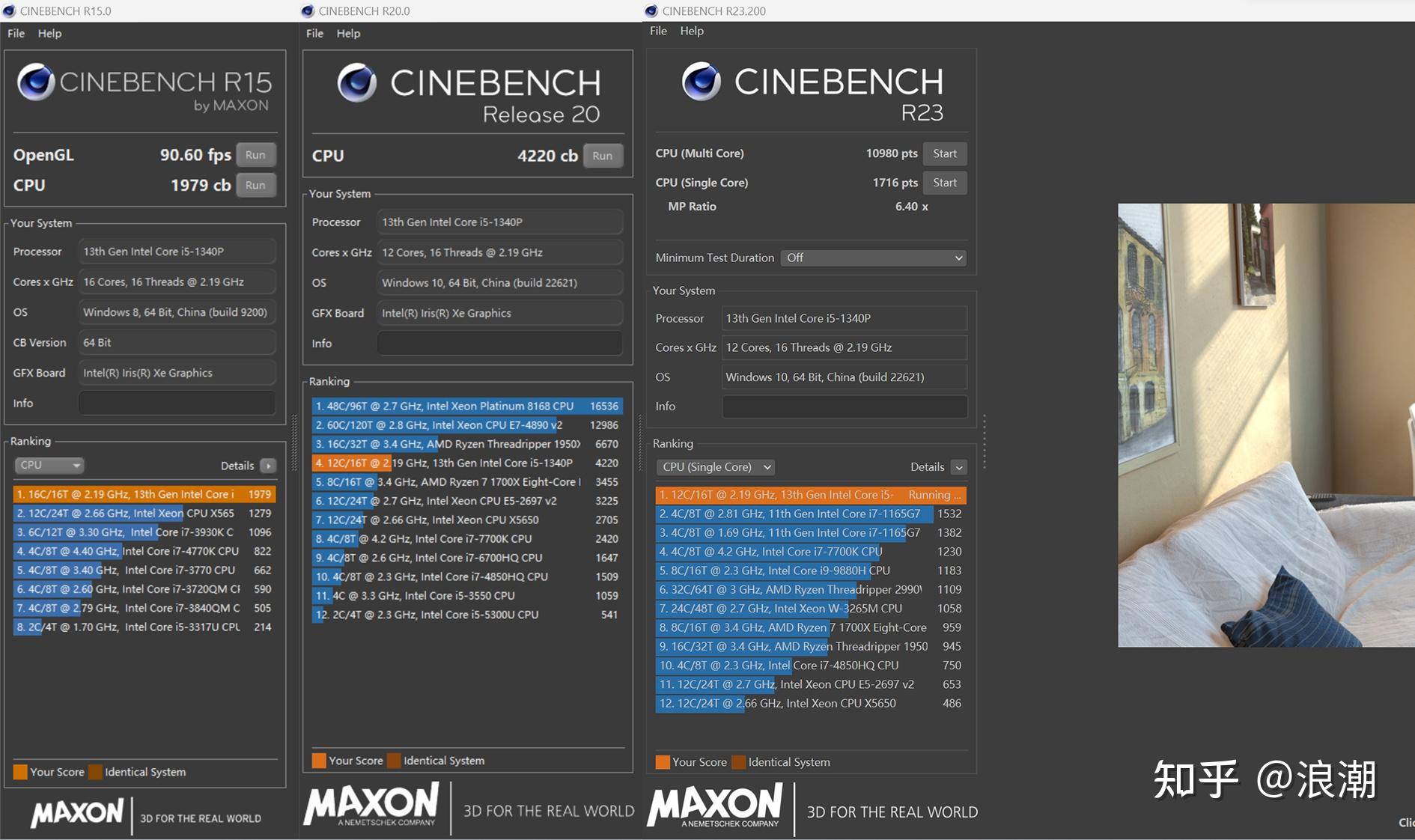Select the Xeon W-3265M row scoring 1058

click(x=811, y=609)
